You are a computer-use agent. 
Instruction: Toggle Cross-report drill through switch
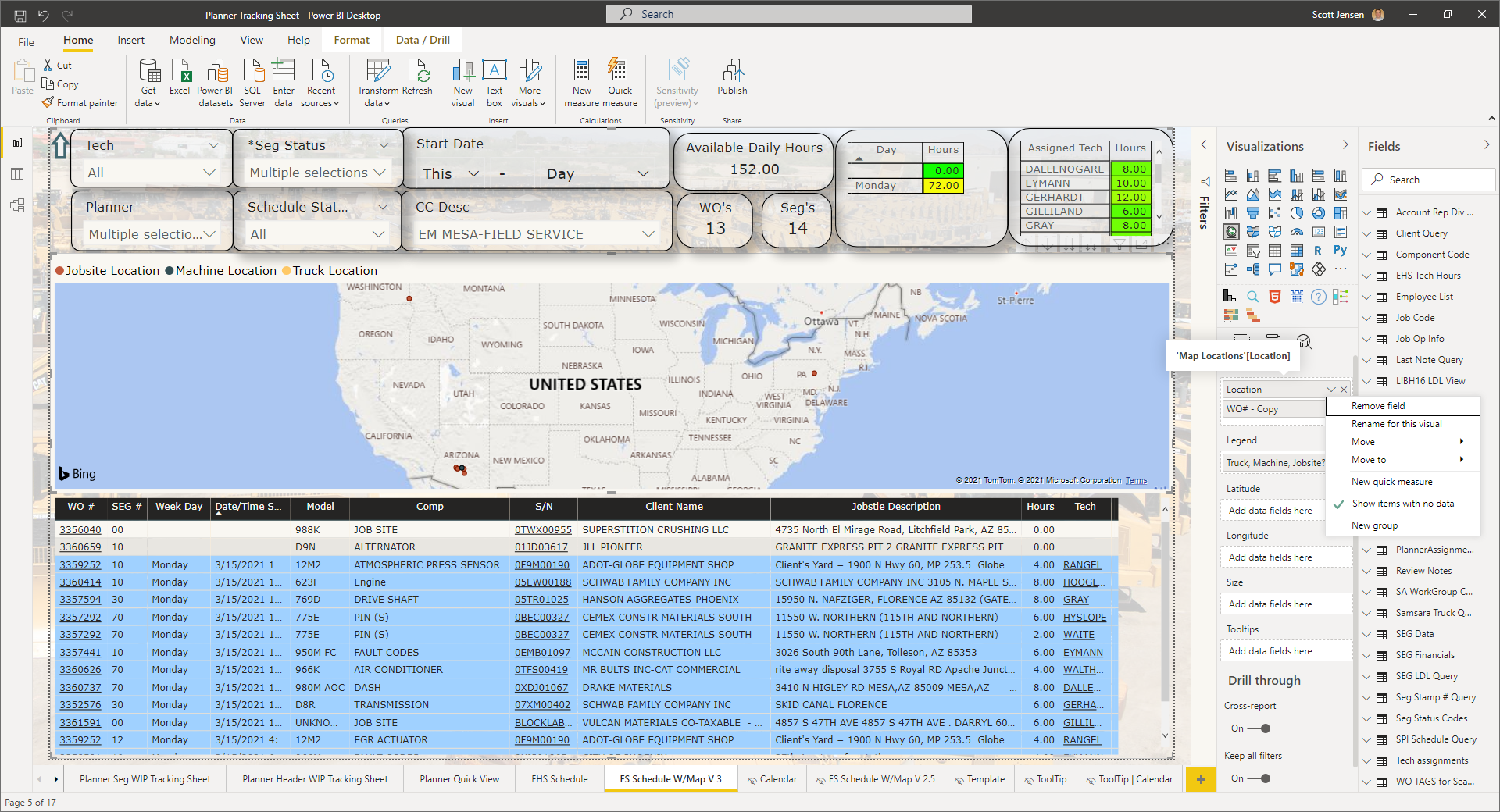click(x=1259, y=728)
